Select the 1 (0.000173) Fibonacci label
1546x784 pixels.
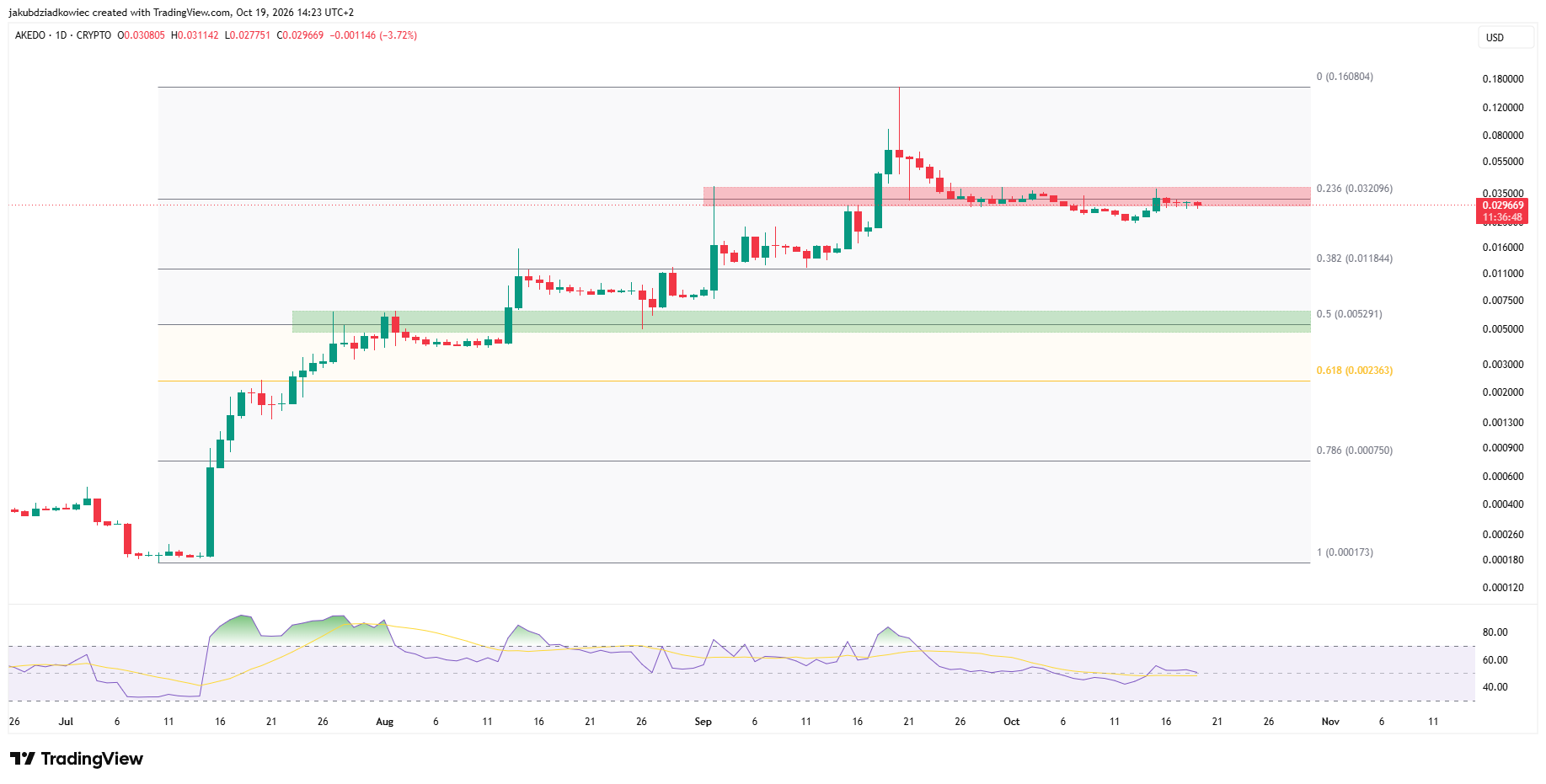pyautogui.click(x=1345, y=552)
